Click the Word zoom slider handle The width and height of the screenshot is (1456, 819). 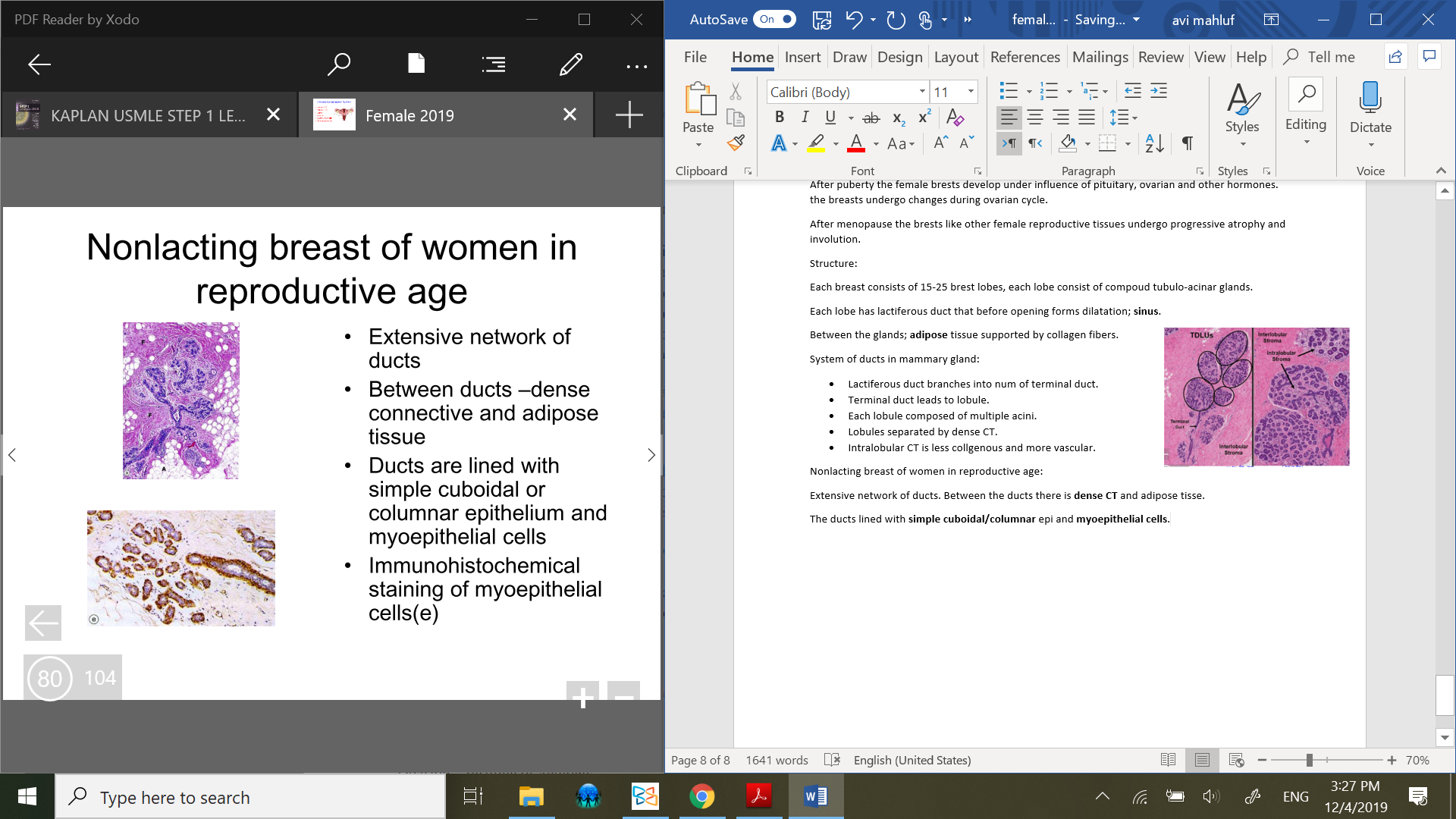(1310, 760)
